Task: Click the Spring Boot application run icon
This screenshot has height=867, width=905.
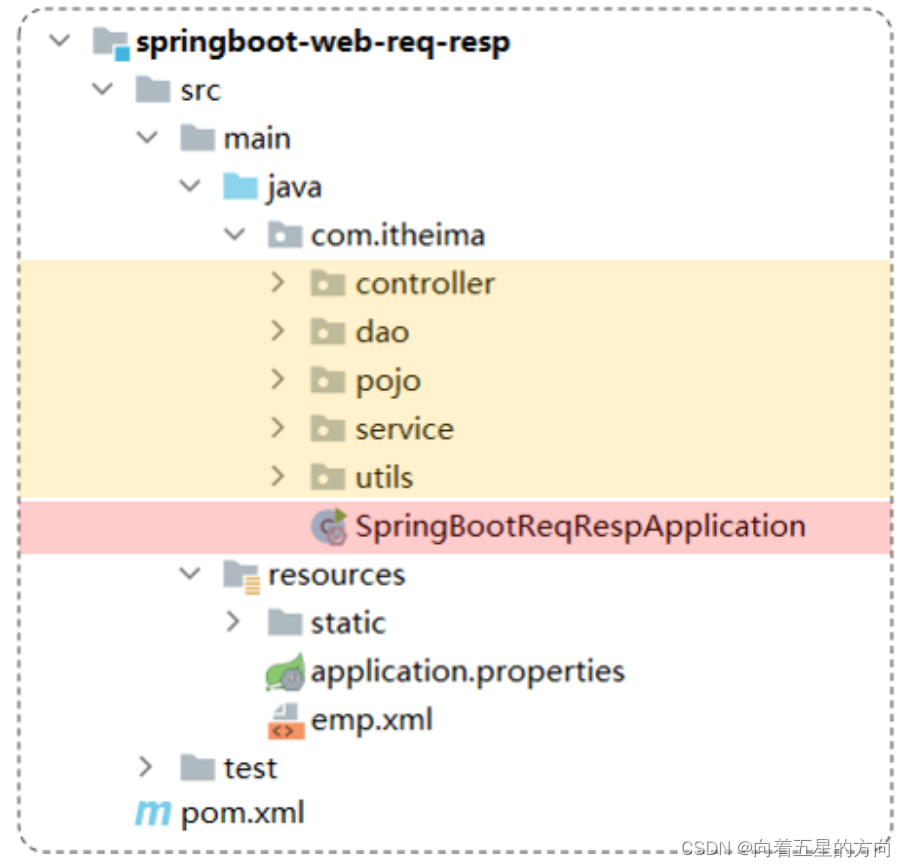Action: coord(330,525)
